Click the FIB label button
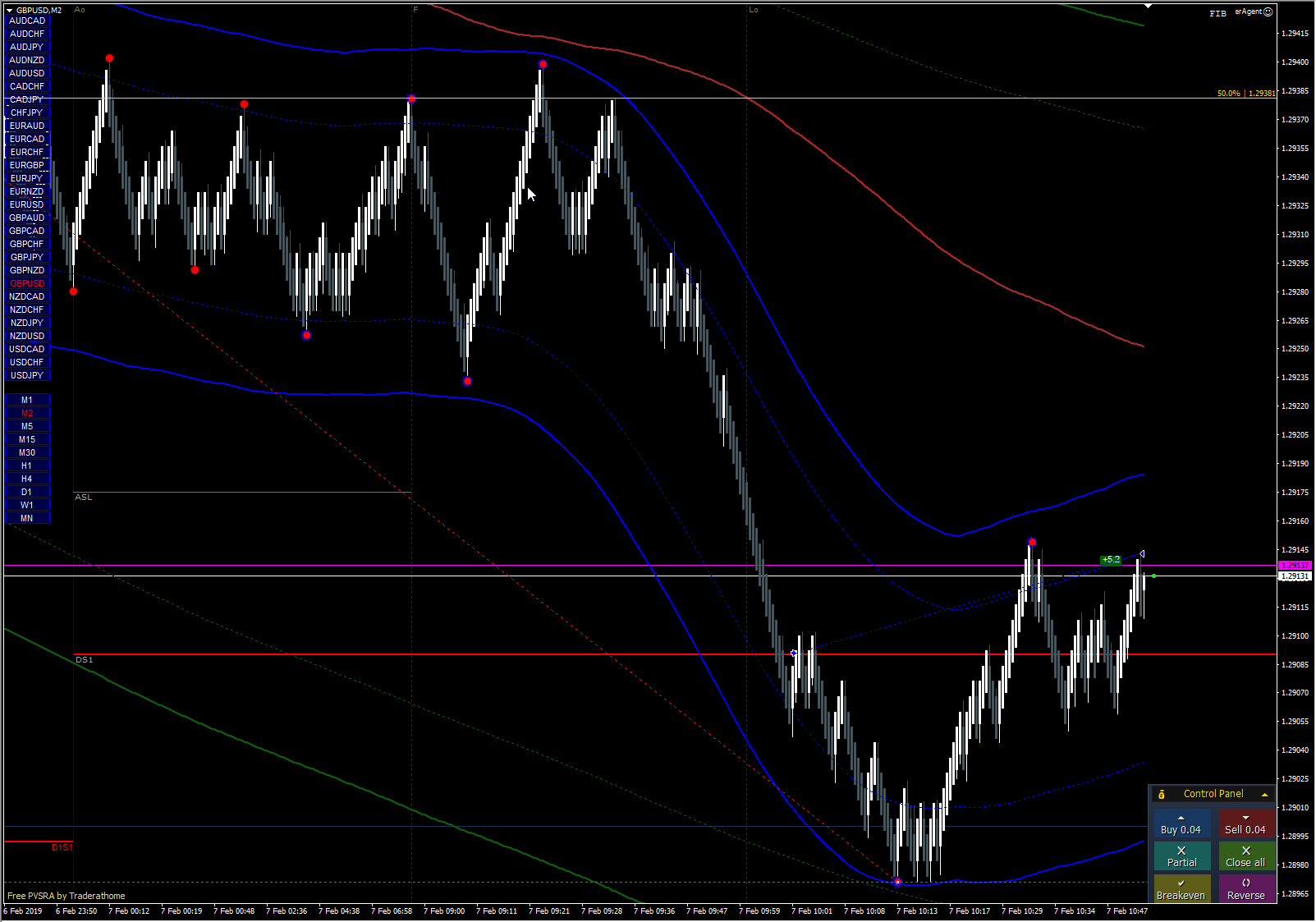Image resolution: width=1316 pixels, height=922 pixels. pos(1217,13)
